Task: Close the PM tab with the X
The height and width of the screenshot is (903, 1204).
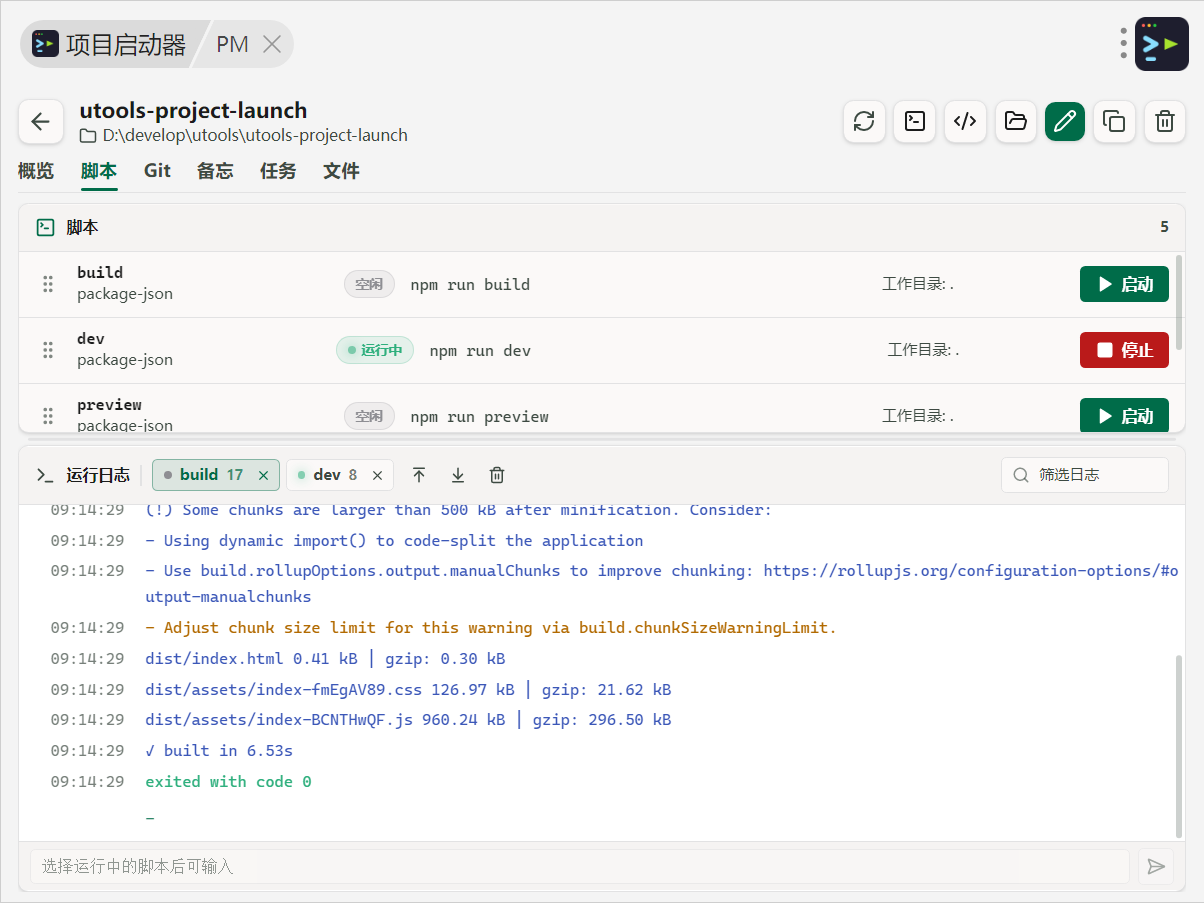Action: point(271,44)
